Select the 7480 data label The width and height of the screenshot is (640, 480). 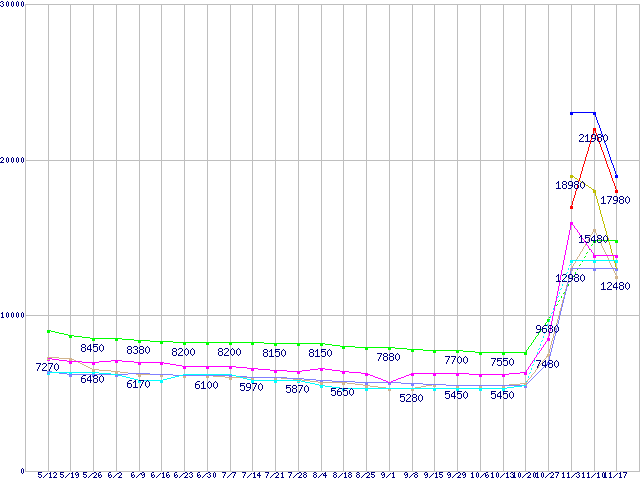pyautogui.click(x=547, y=365)
